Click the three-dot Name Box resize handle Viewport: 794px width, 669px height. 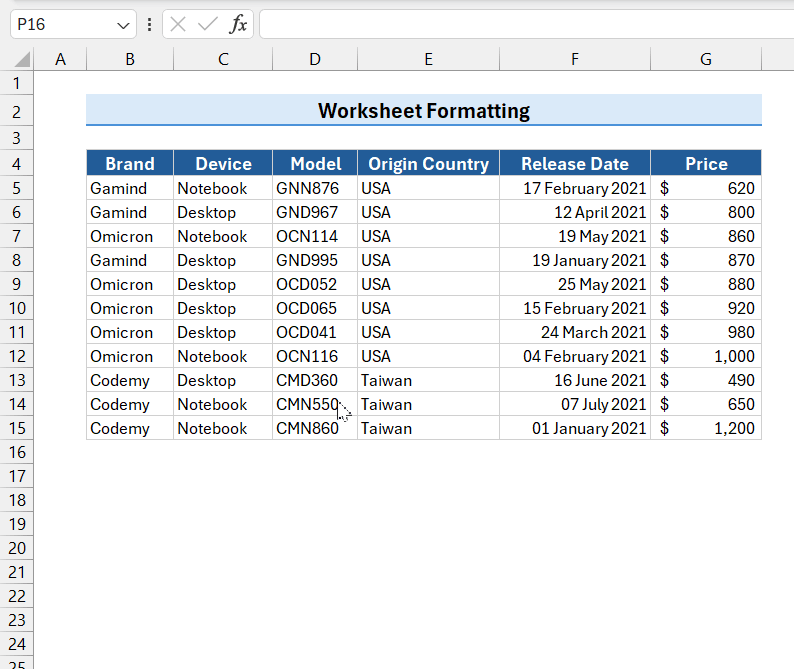tap(149, 24)
